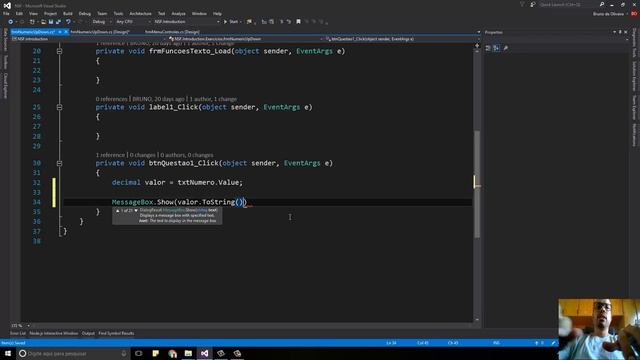The width and height of the screenshot is (640, 360).
Task: Click the previous overload arrow in tooltip
Action: 118,211
